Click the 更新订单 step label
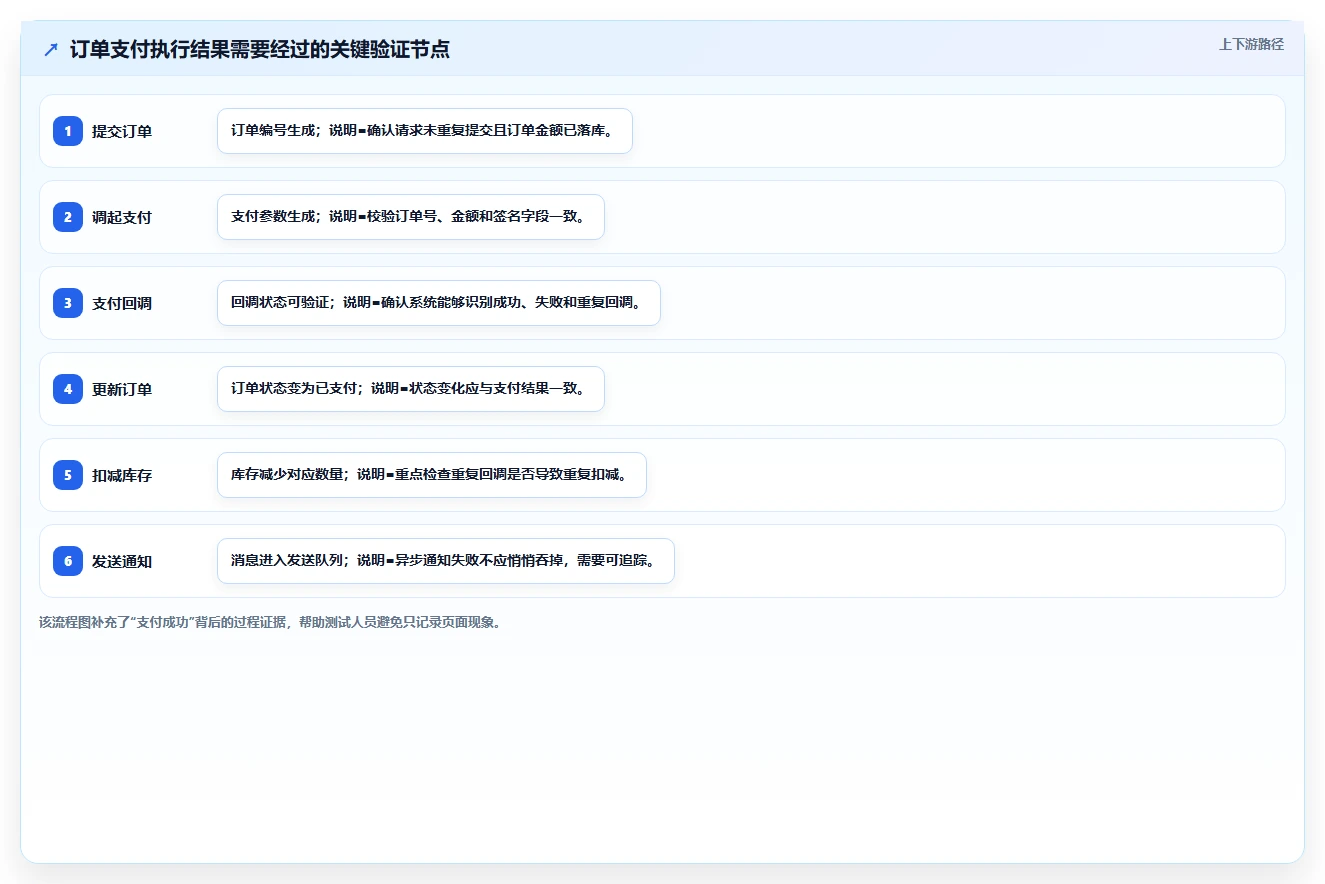The height and width of the screenshot is (884, 1325). tap(122, 389)
